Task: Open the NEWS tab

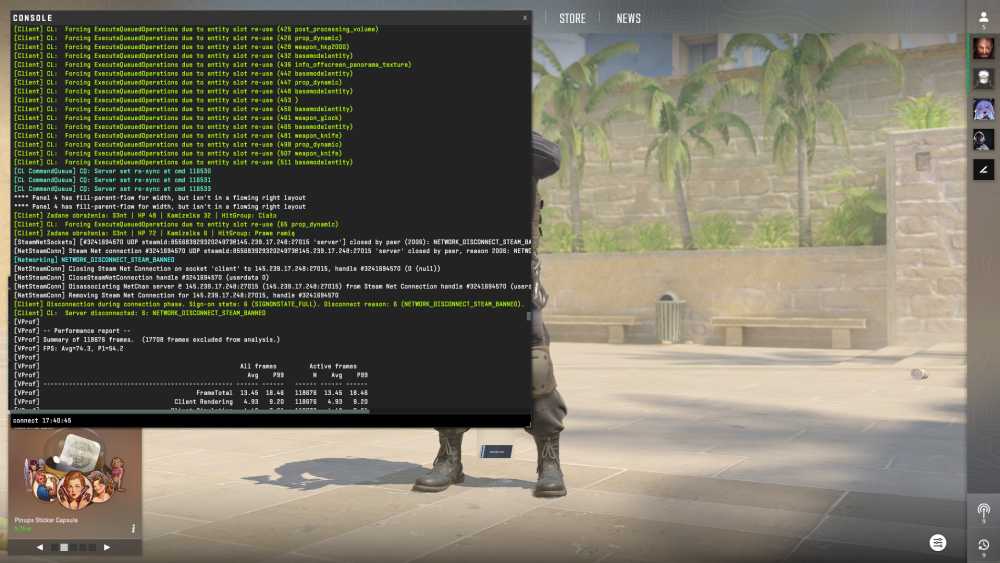Action: (x=628, y=18)
